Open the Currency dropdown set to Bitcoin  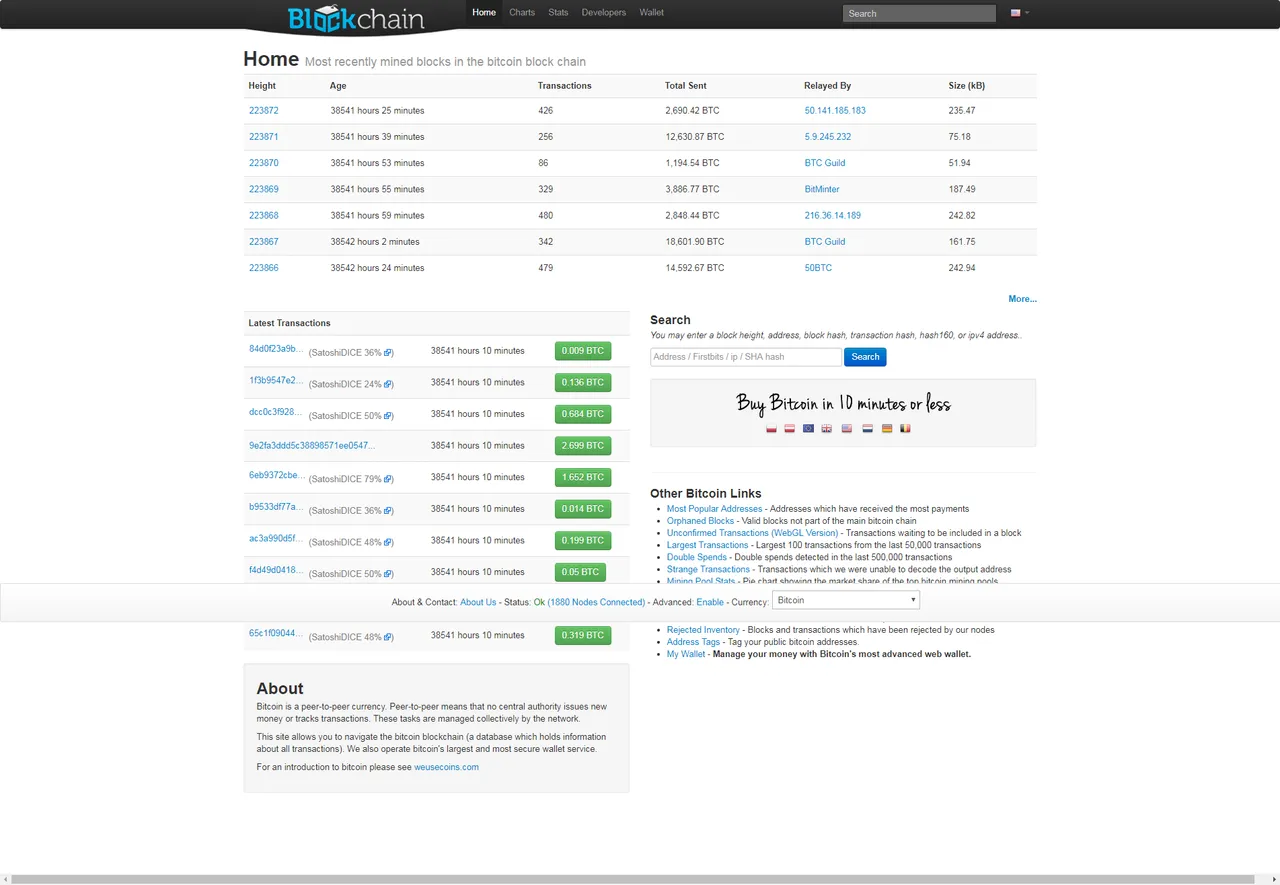846,600
